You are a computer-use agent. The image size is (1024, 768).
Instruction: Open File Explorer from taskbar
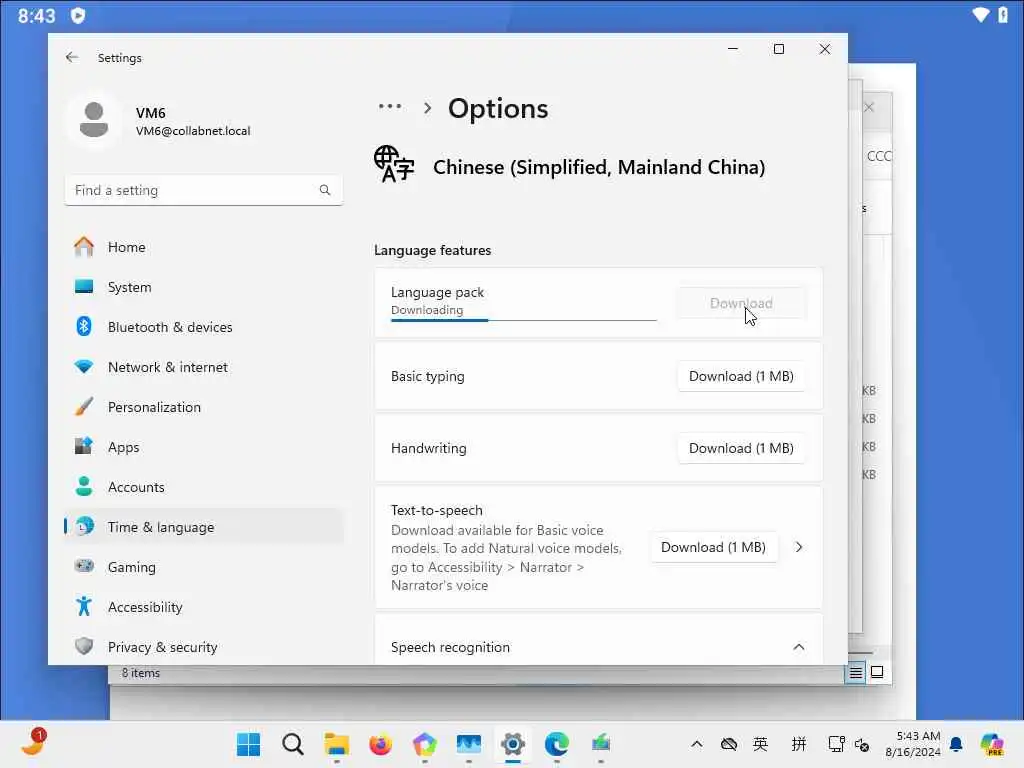coord(337,744)
